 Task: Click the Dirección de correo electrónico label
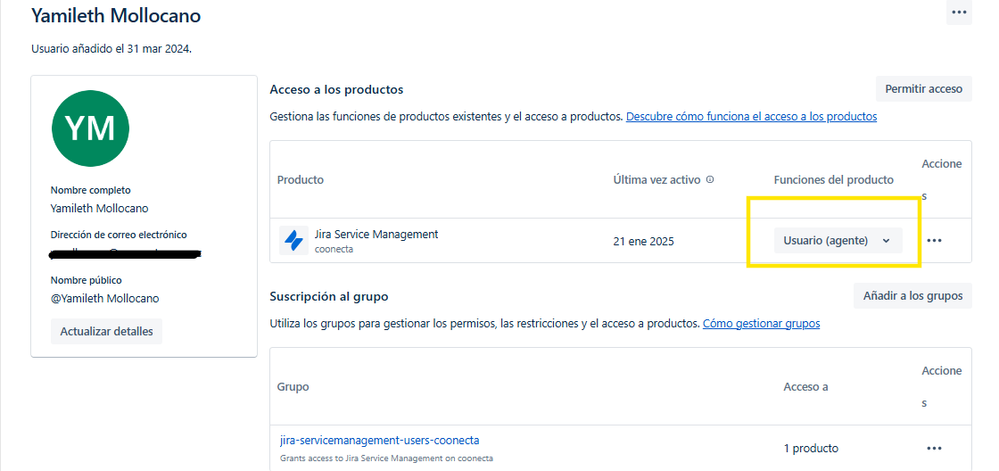[119, 235]
